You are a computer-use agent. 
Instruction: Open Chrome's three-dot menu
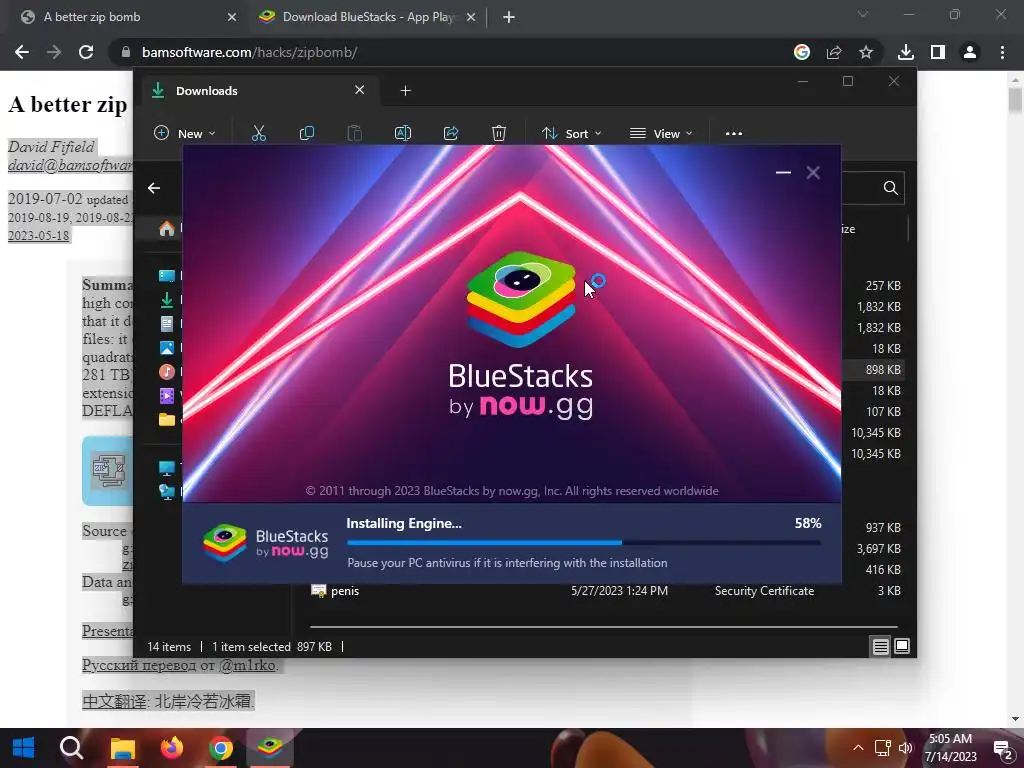click(x=1002, y=52)
